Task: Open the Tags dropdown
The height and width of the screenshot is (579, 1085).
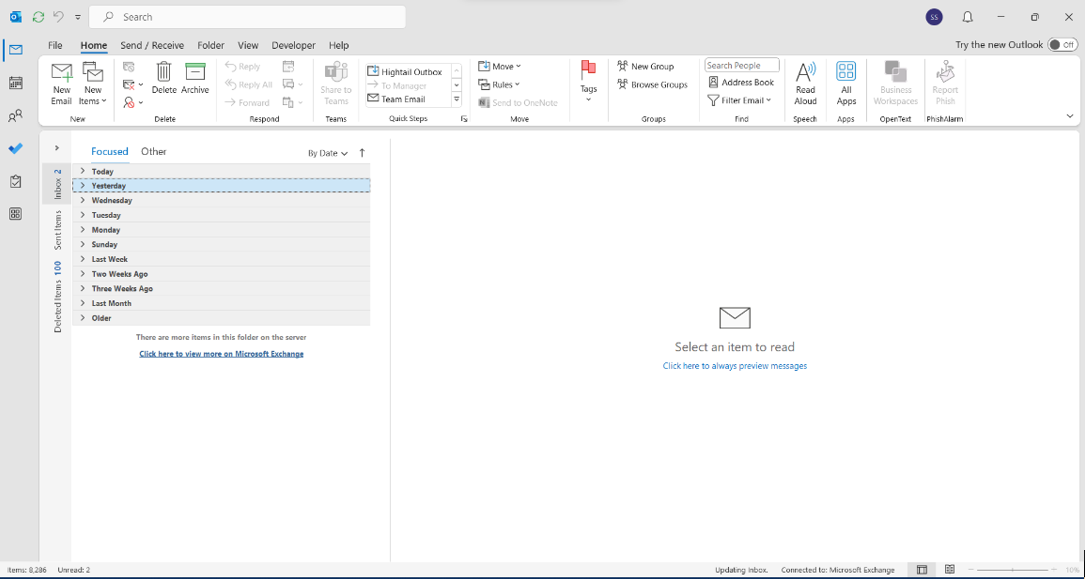Action: [x=588, y=84]
